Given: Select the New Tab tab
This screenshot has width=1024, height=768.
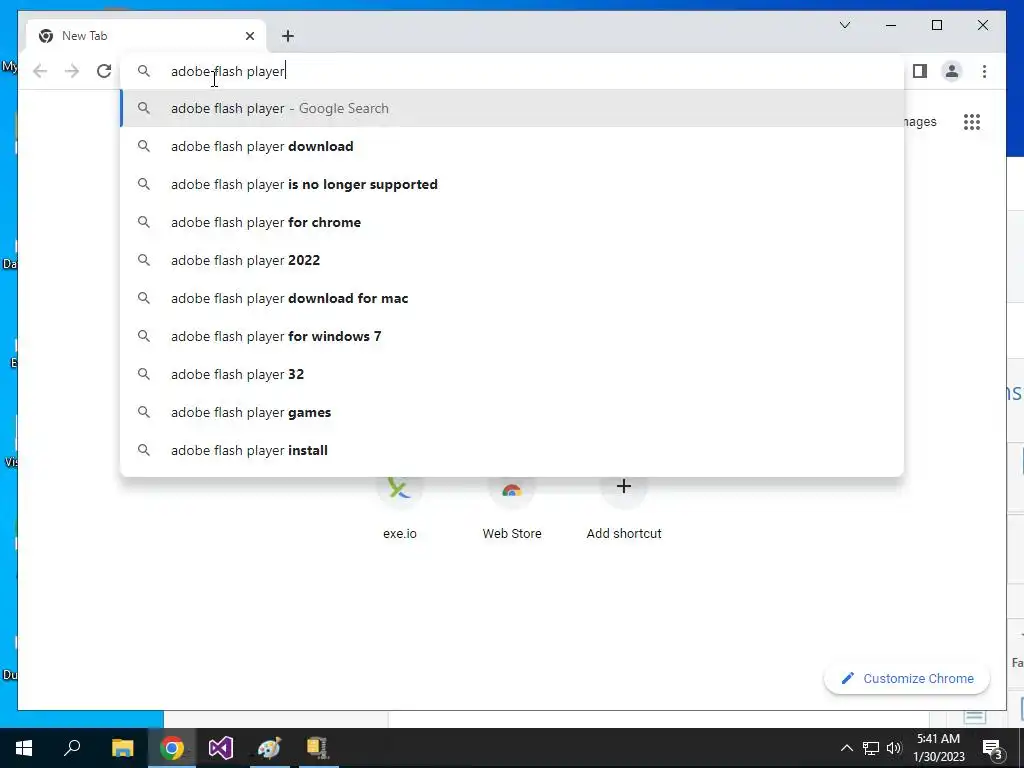Looking at the screenshot, I should pos(146,36).
